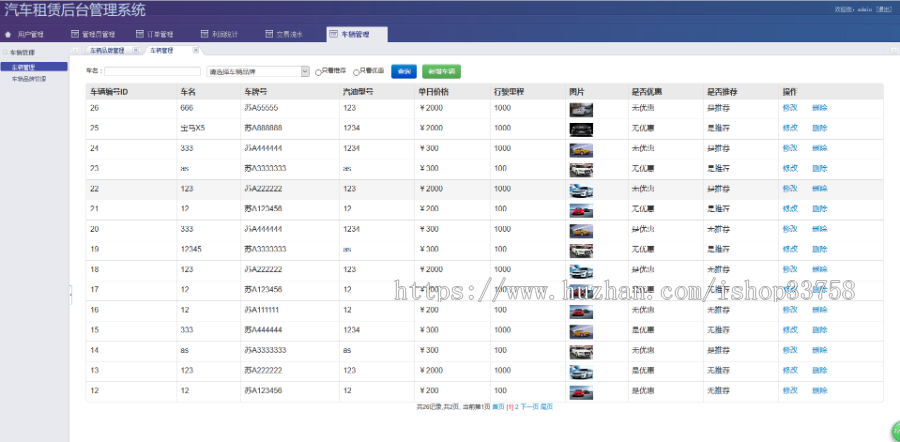
Task: Open the car thumbnail in row ID 13
Action: pyautogui.click(x=581, y=372)
